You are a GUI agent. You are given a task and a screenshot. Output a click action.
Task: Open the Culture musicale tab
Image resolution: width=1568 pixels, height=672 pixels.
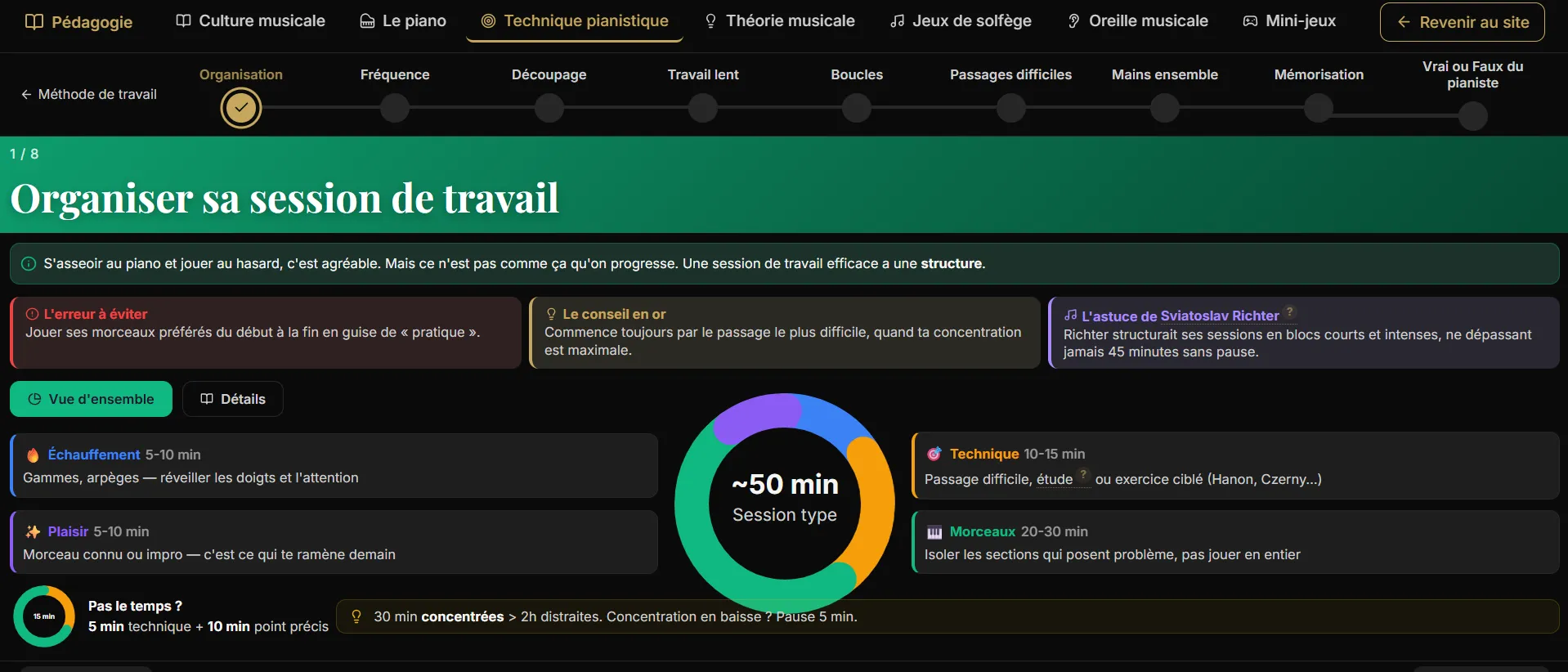pos(250,21)
